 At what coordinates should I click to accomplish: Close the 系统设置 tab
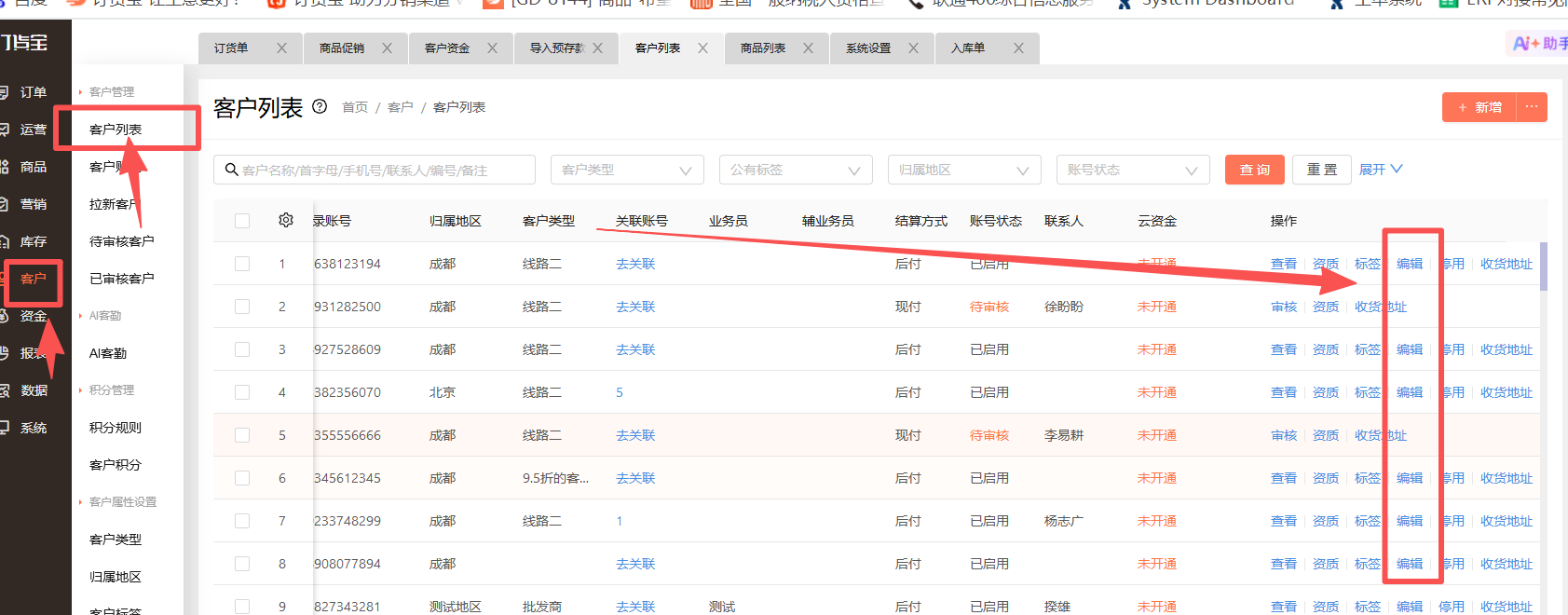pos(913,48)
